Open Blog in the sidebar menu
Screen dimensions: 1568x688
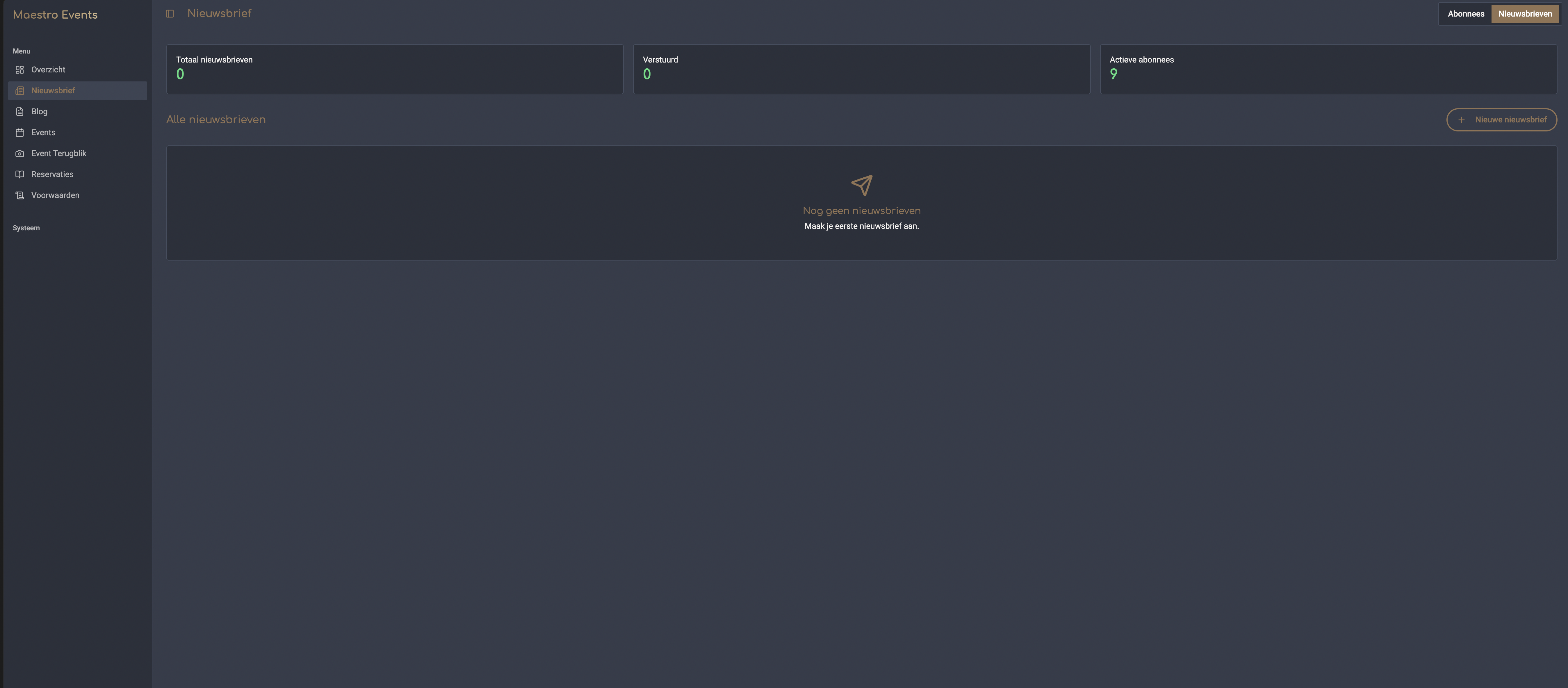[78, 112]
